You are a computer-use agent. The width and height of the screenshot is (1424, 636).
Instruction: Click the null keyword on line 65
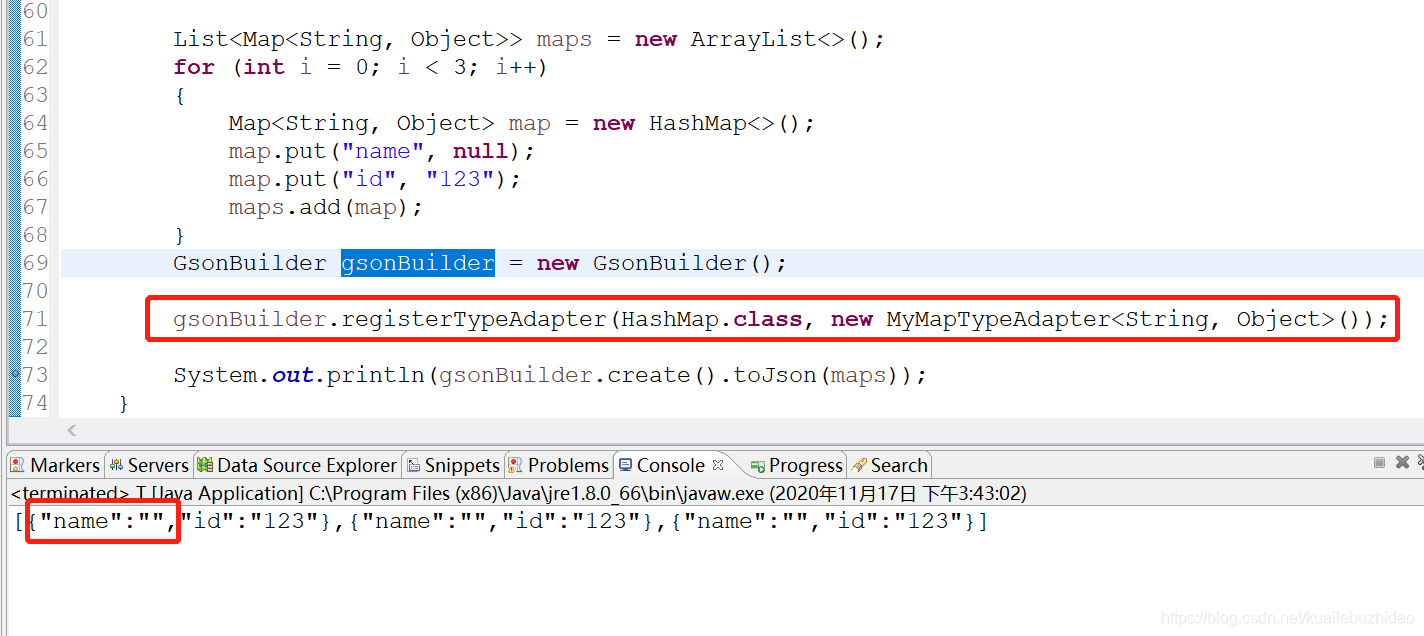click(480, 151)
